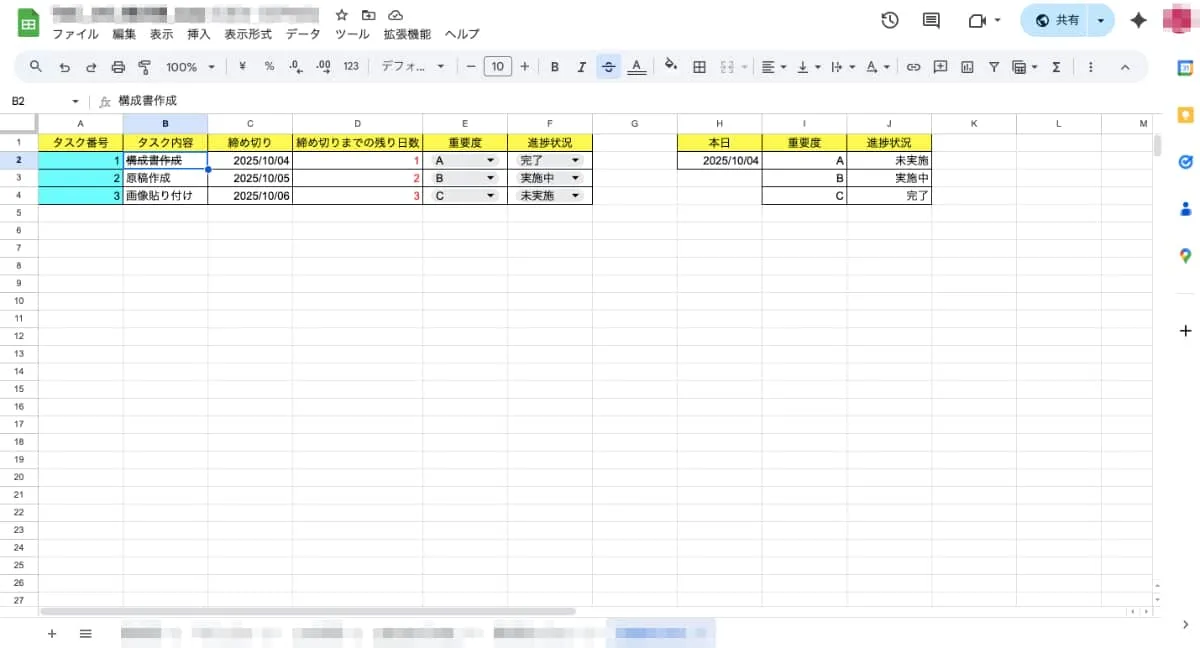1200x648 pixels.
Task: Star this spreadsheet
Action: 341,15
